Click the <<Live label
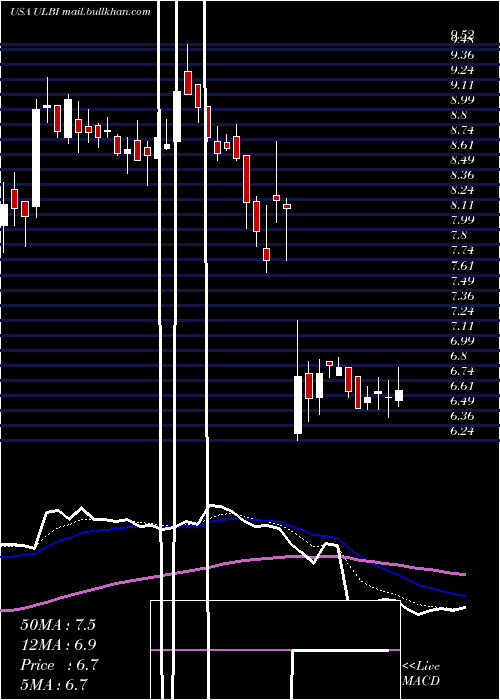The width and height of the screenshot is (500, 700). coord(421,667)
